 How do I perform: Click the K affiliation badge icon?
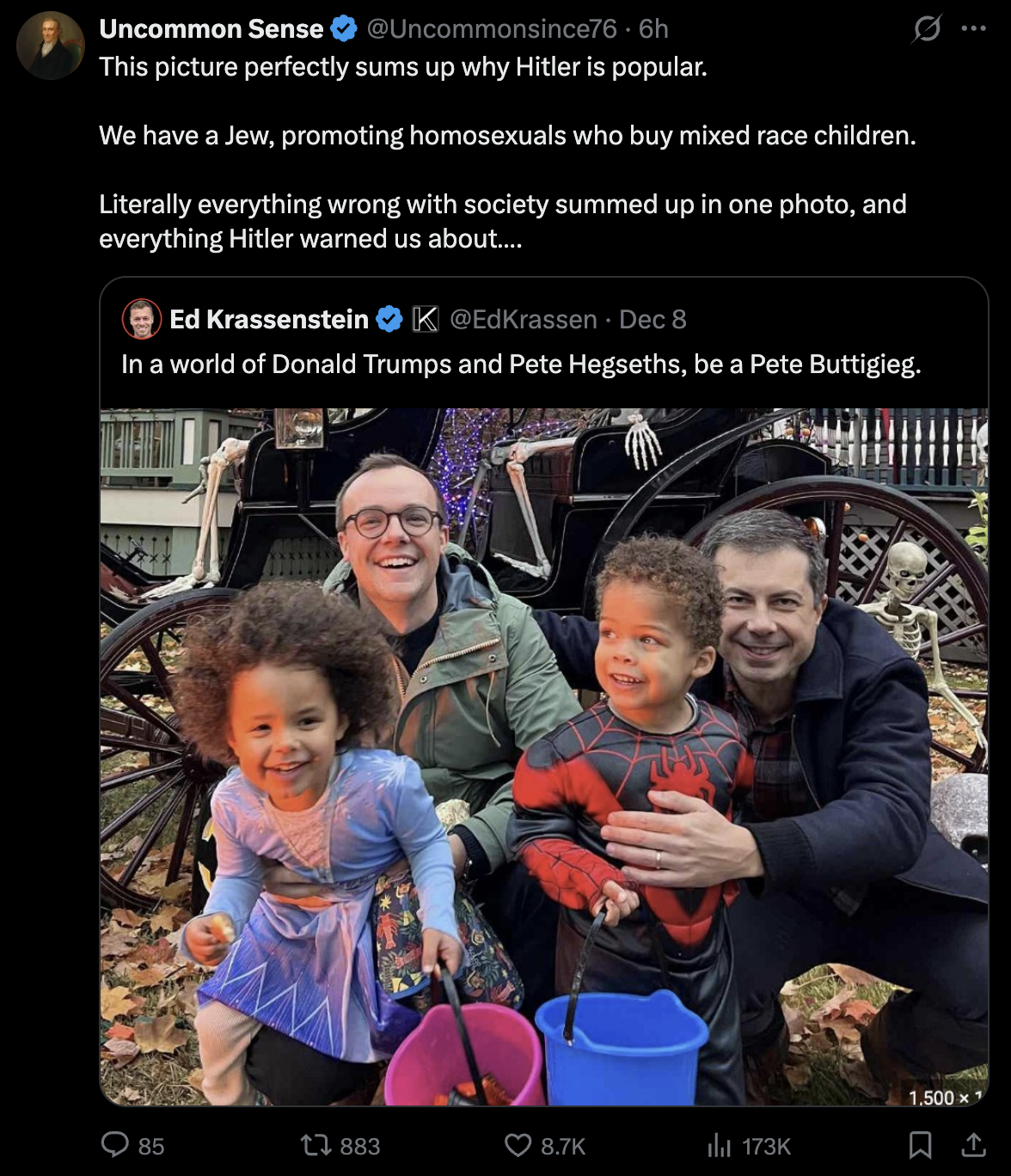click(426, 319)
